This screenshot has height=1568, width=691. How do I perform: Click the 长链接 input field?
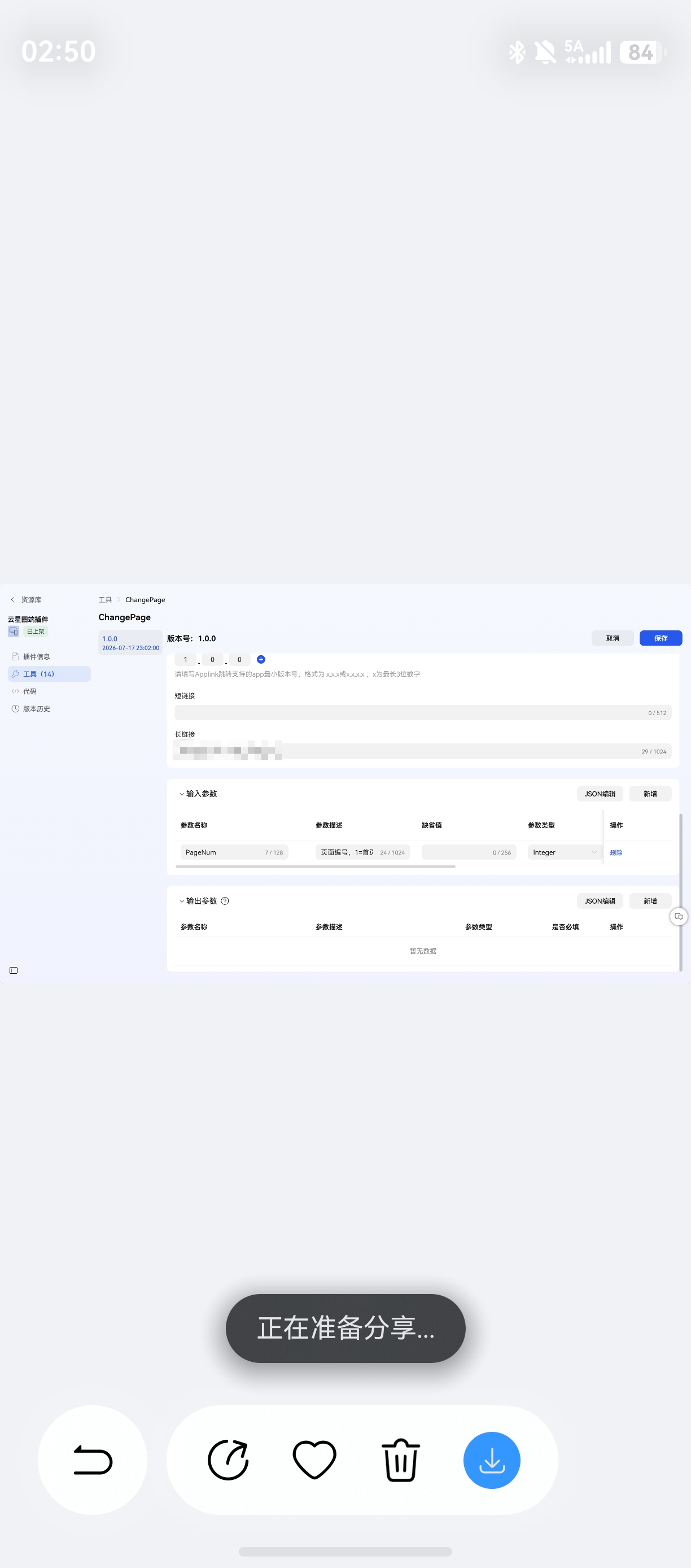pos(423,751)
